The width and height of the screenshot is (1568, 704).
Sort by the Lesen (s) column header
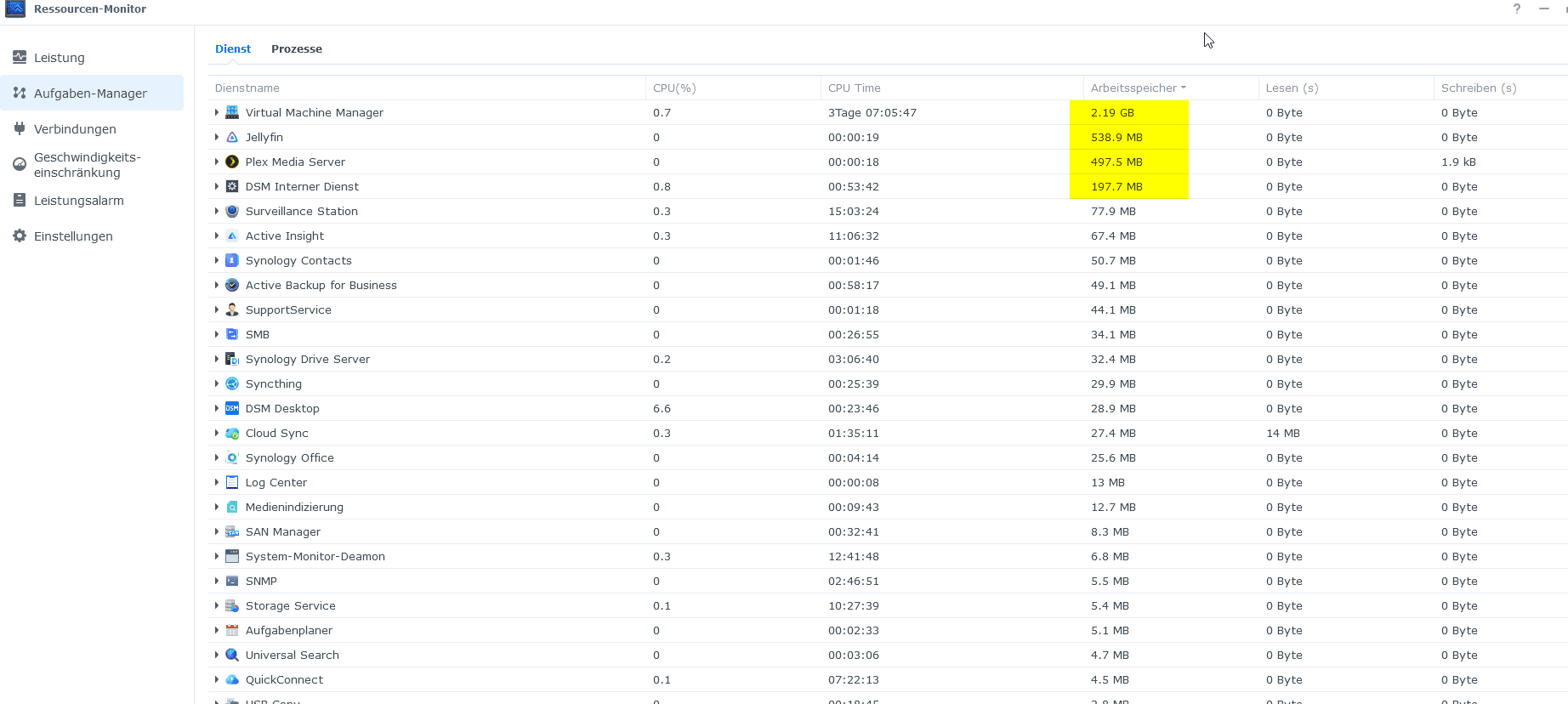(1346, 88)
